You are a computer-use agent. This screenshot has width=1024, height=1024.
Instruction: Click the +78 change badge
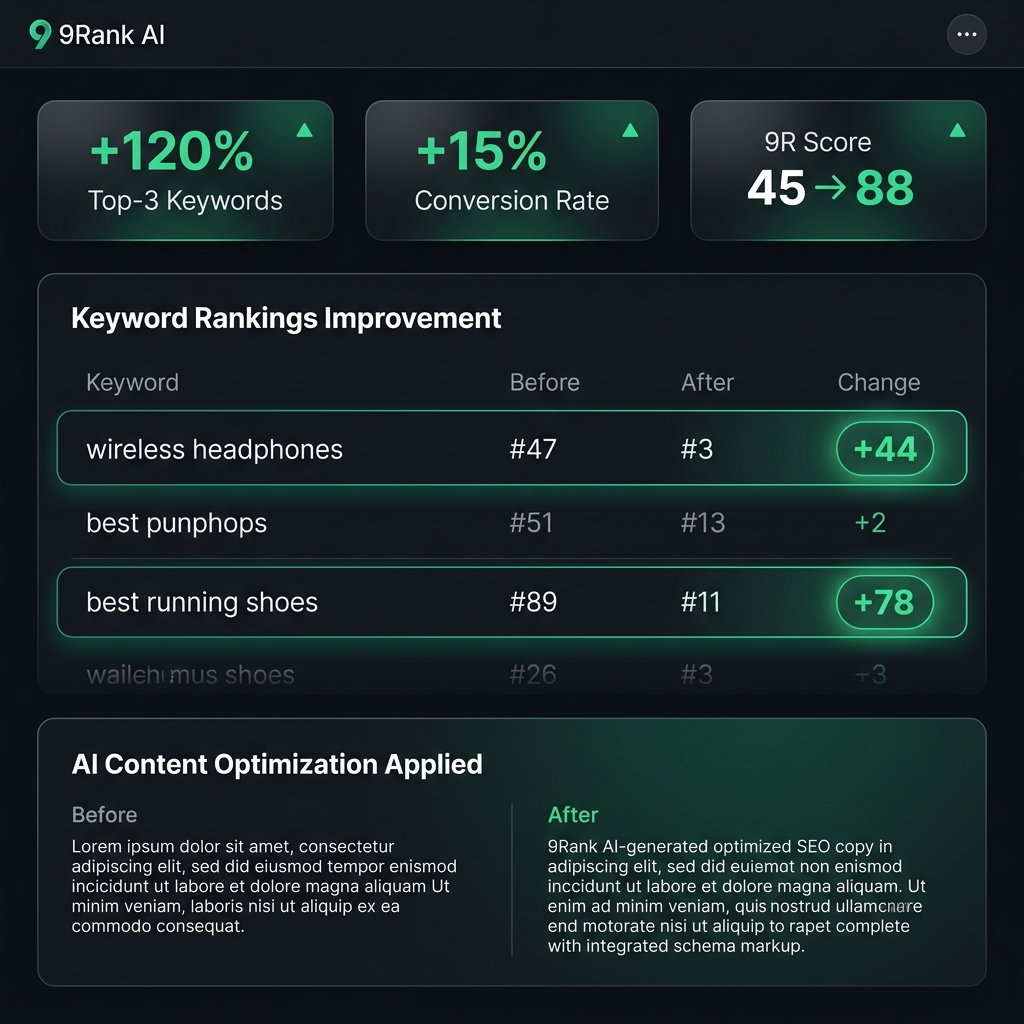tap(885, 602)
